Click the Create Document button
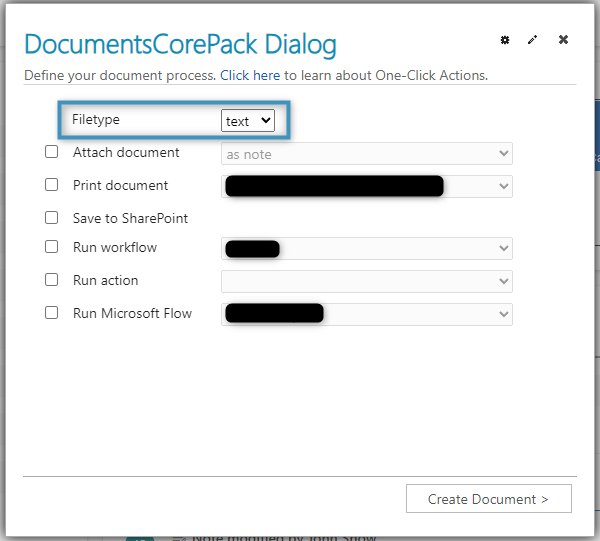 pos(489,499)
